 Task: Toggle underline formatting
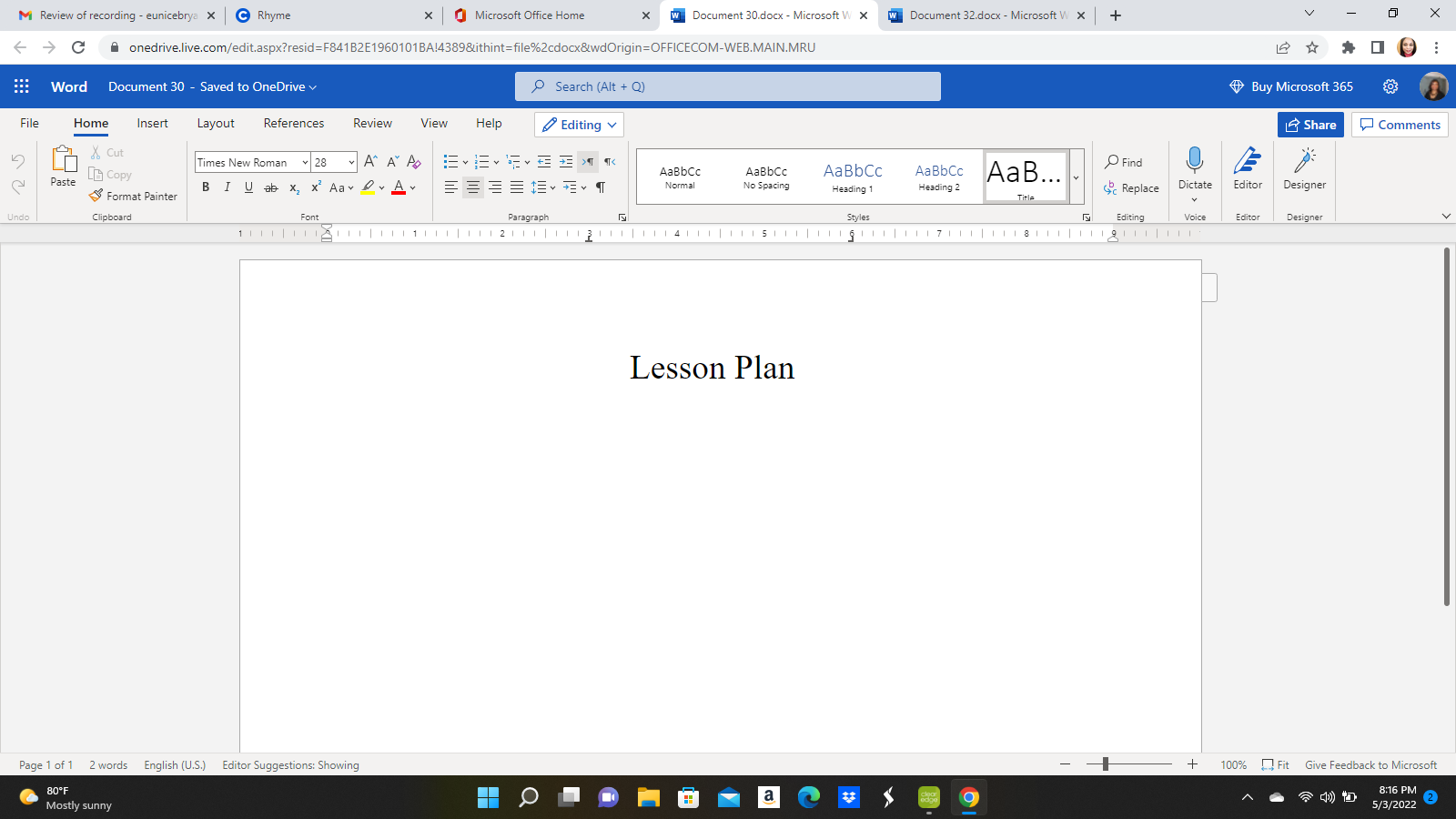pyautogui.click(x=248, y=187)
